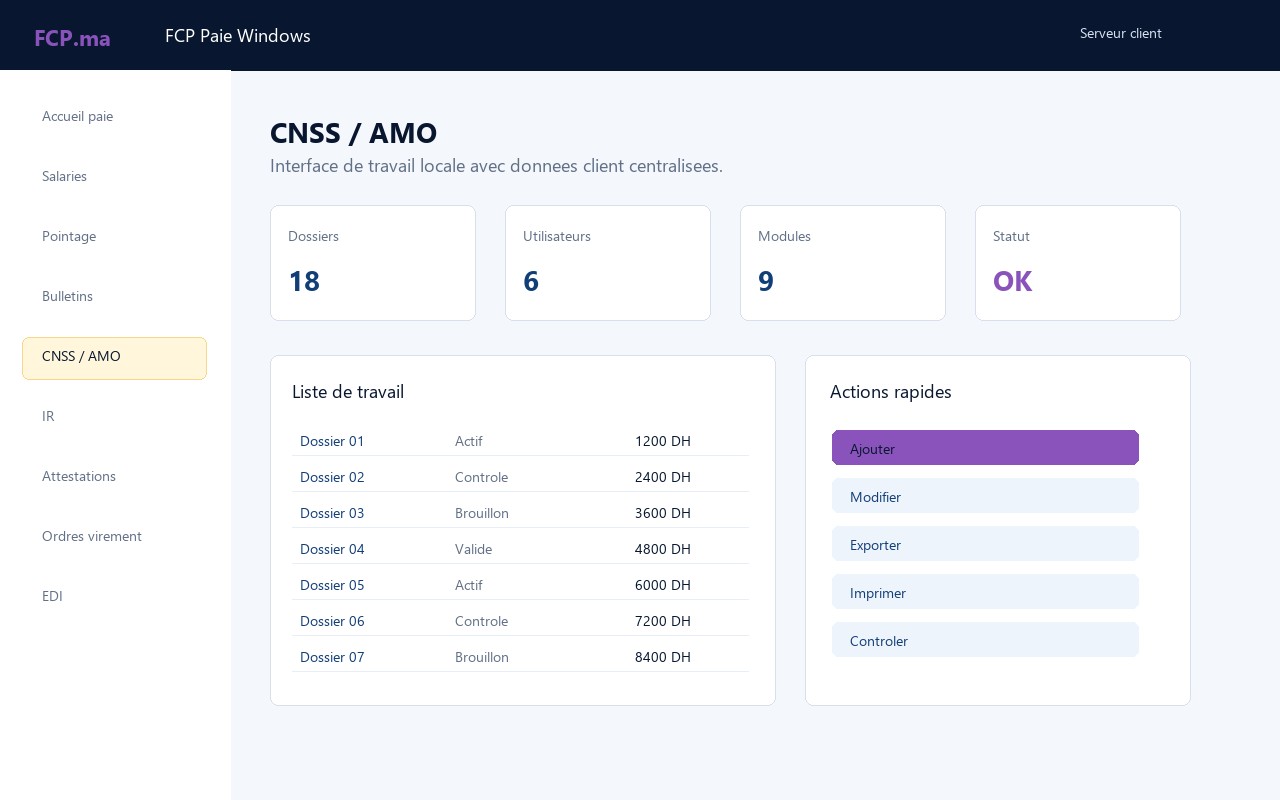The height and width of the screenshot is (800, 1280).
Task: Click the FCP.ma logo
Action: pos(72,38)
